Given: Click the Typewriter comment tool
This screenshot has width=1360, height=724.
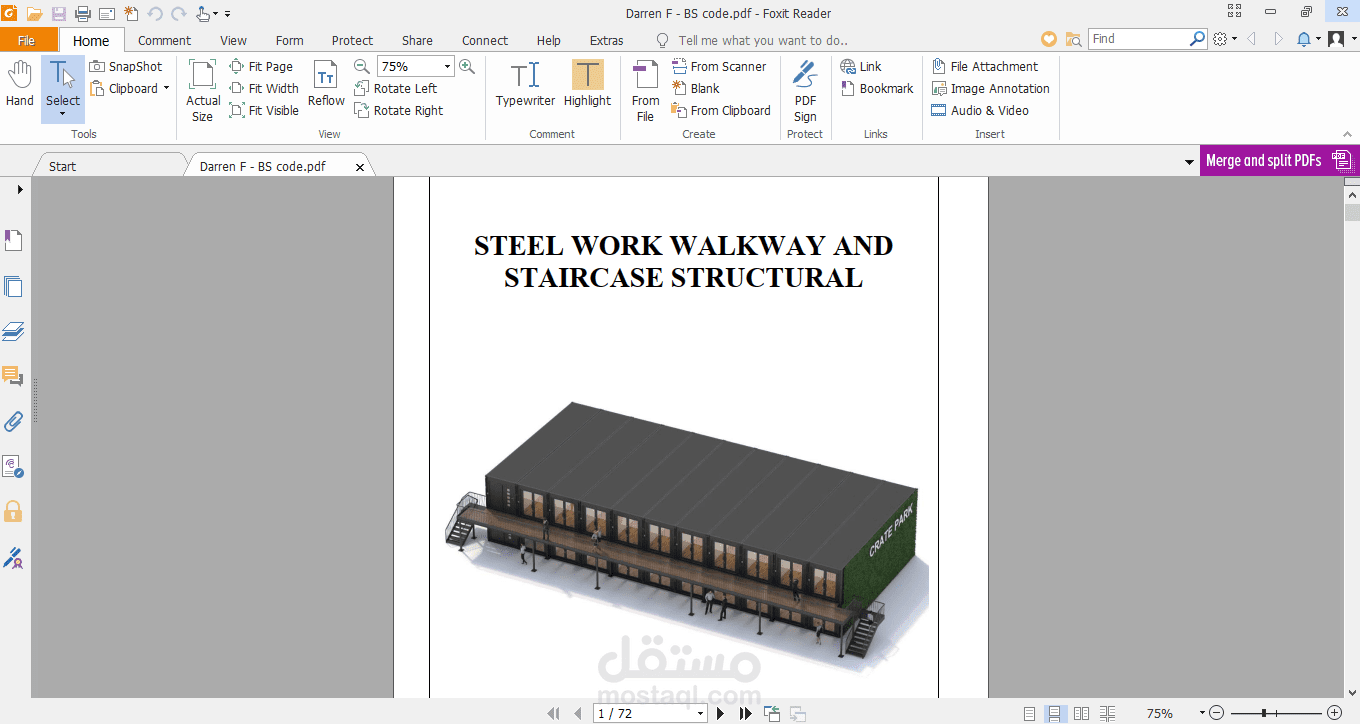Looking at the screenshot, I should 525,84.
